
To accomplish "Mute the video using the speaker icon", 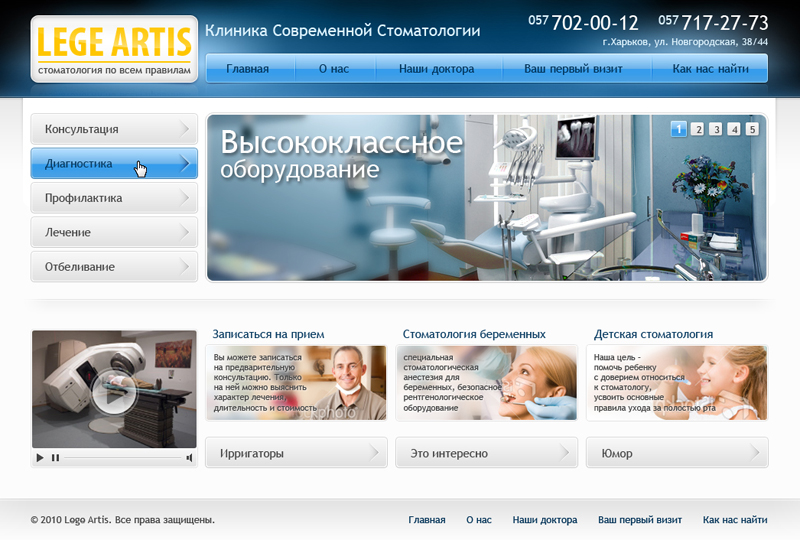I will [x=189, y=458].
